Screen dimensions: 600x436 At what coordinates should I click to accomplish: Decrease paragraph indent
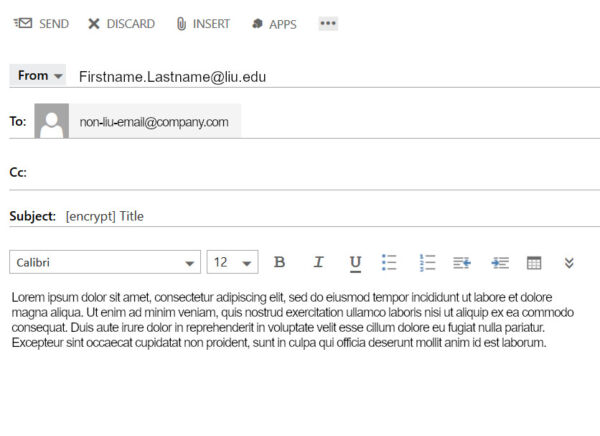coord(461,262)
